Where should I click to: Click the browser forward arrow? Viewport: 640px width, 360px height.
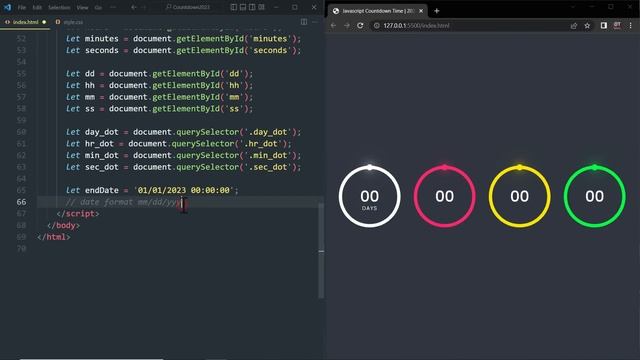pos(347,25)
